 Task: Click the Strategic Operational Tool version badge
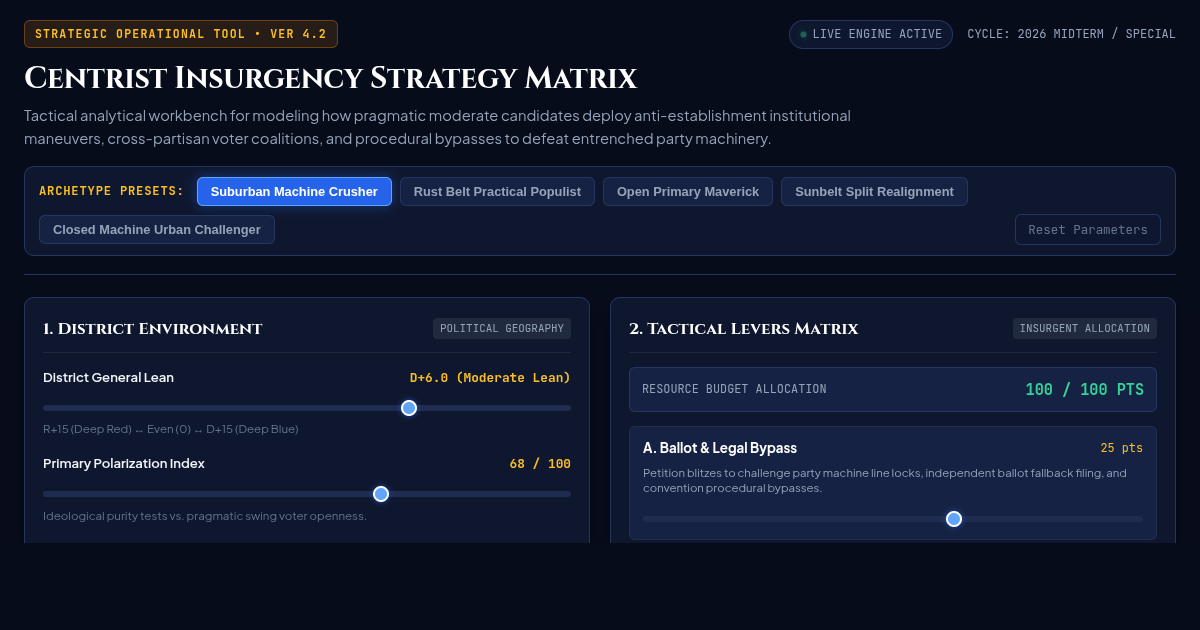point(181,34)
